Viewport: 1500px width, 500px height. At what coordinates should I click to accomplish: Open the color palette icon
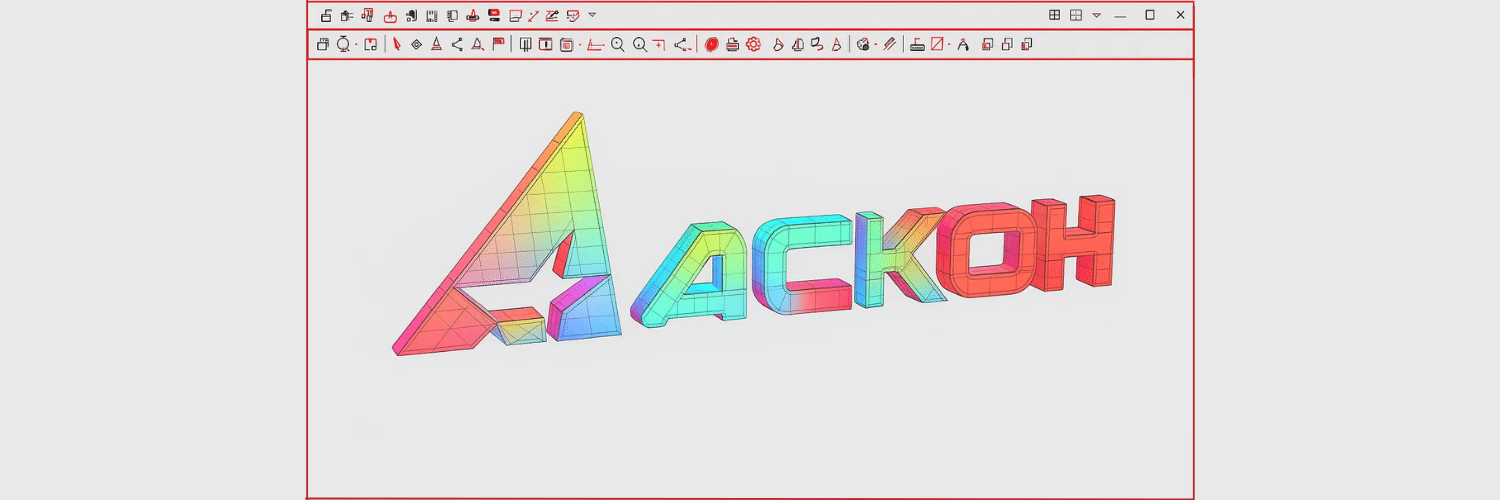[x=863, y=44]
